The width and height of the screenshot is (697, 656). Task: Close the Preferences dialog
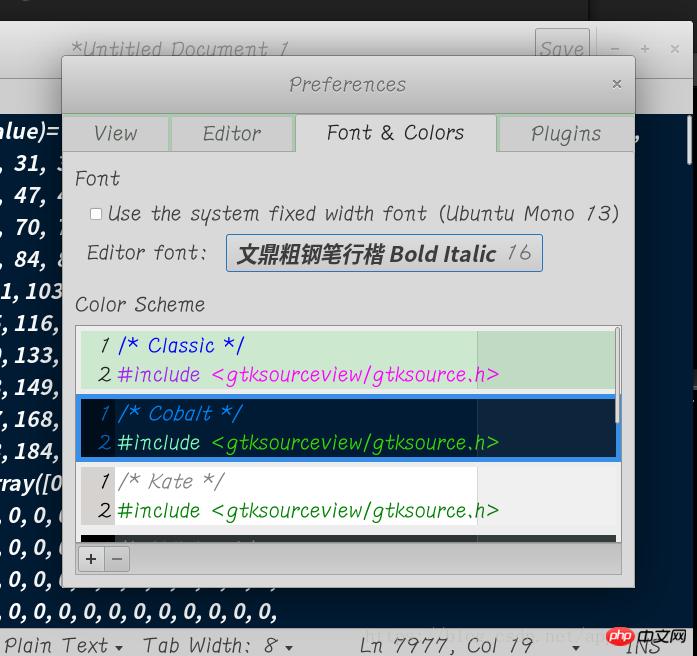click(x=617, y=84)
